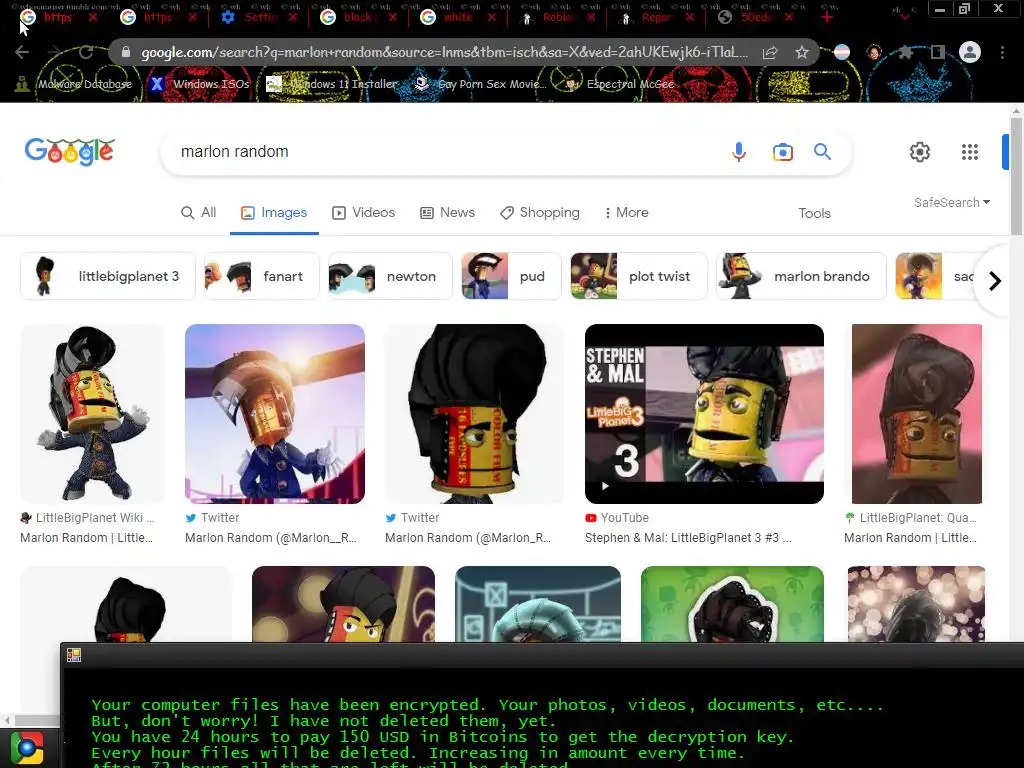Click the 'Stephen & Mal: LittleBigPlanet 3 #3' title

pyautogui.click(x=688, y=538)
